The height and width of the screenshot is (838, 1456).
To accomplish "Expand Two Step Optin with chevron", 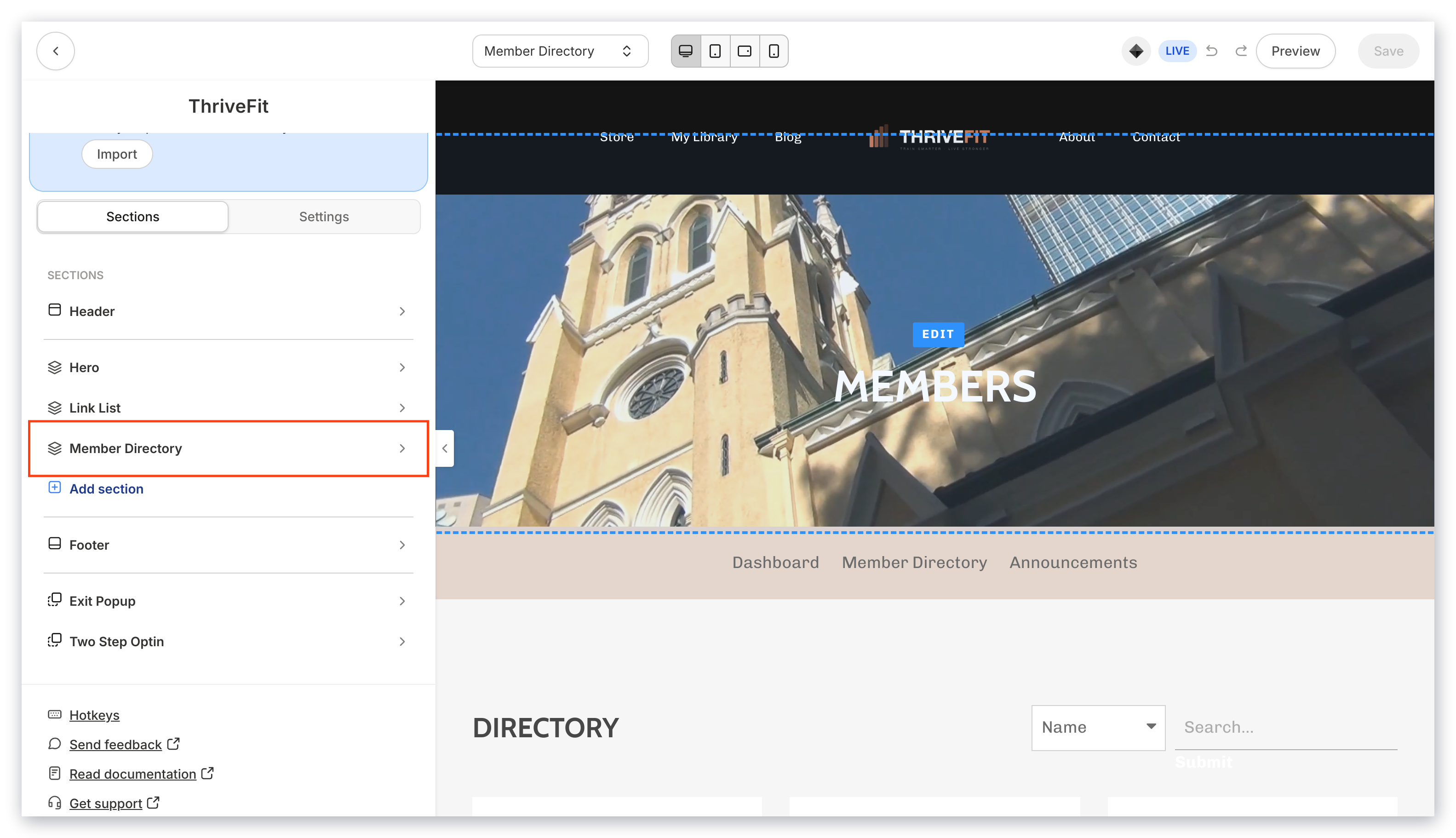I will click(x=402, y=642).
